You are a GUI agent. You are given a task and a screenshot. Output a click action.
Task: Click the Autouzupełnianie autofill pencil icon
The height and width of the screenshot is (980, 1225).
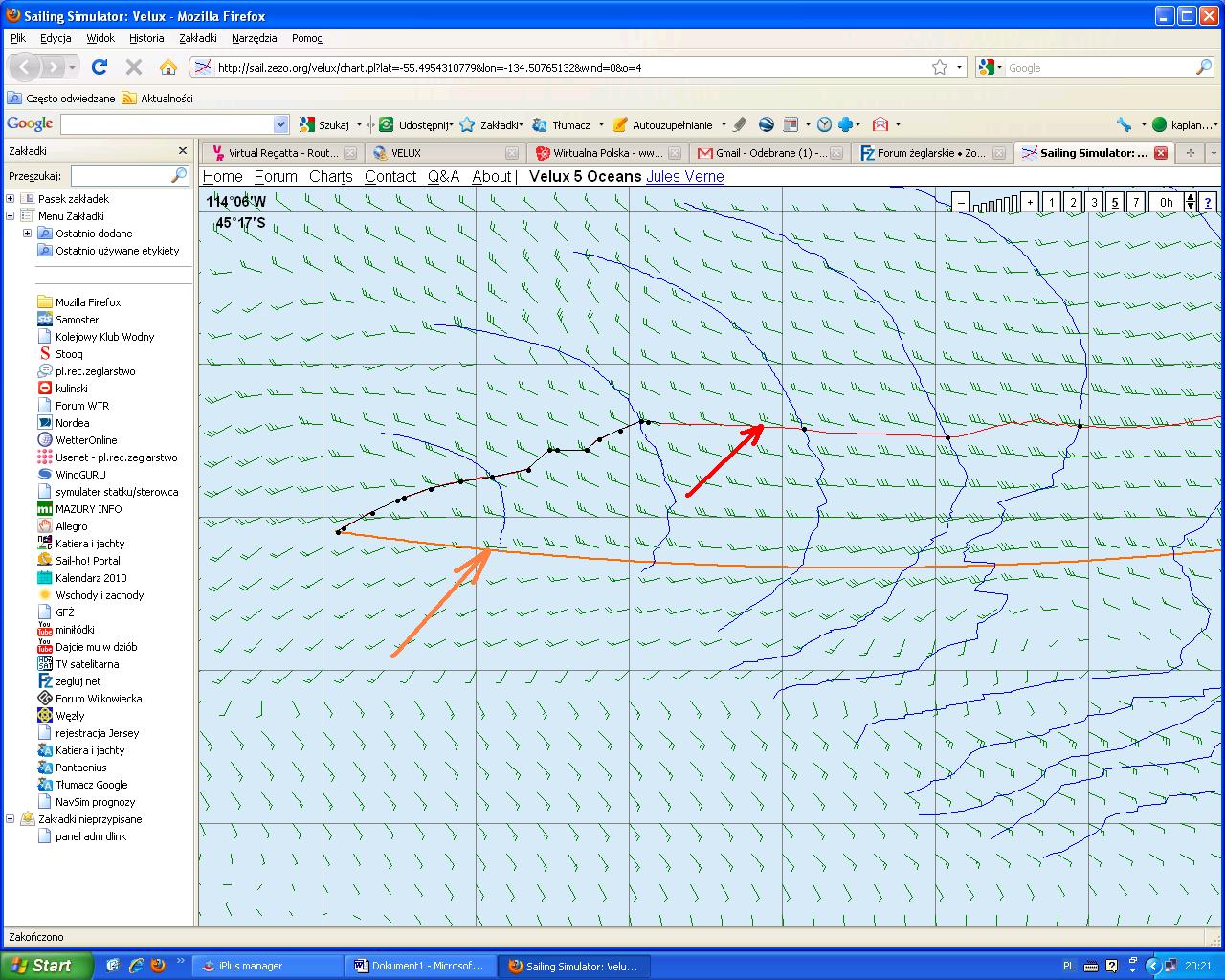coord(620,124)
